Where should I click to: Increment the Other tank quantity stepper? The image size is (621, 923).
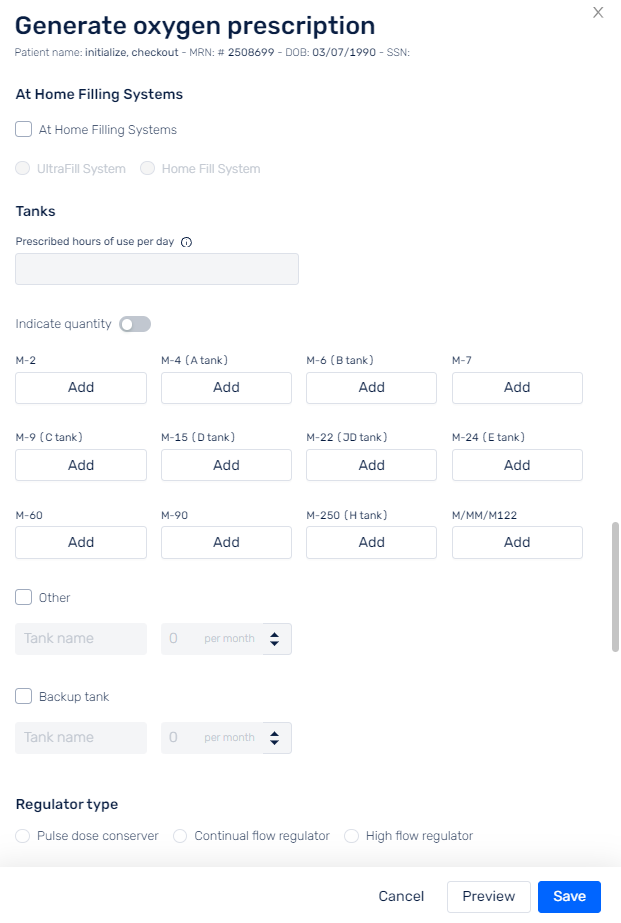click(274, 634)
